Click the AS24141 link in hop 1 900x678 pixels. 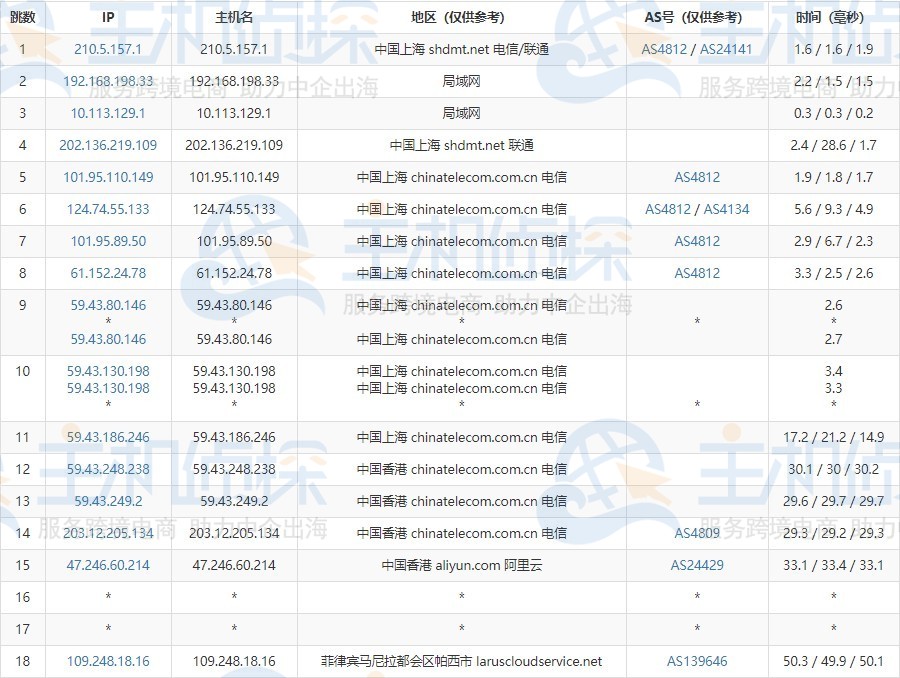726,49
